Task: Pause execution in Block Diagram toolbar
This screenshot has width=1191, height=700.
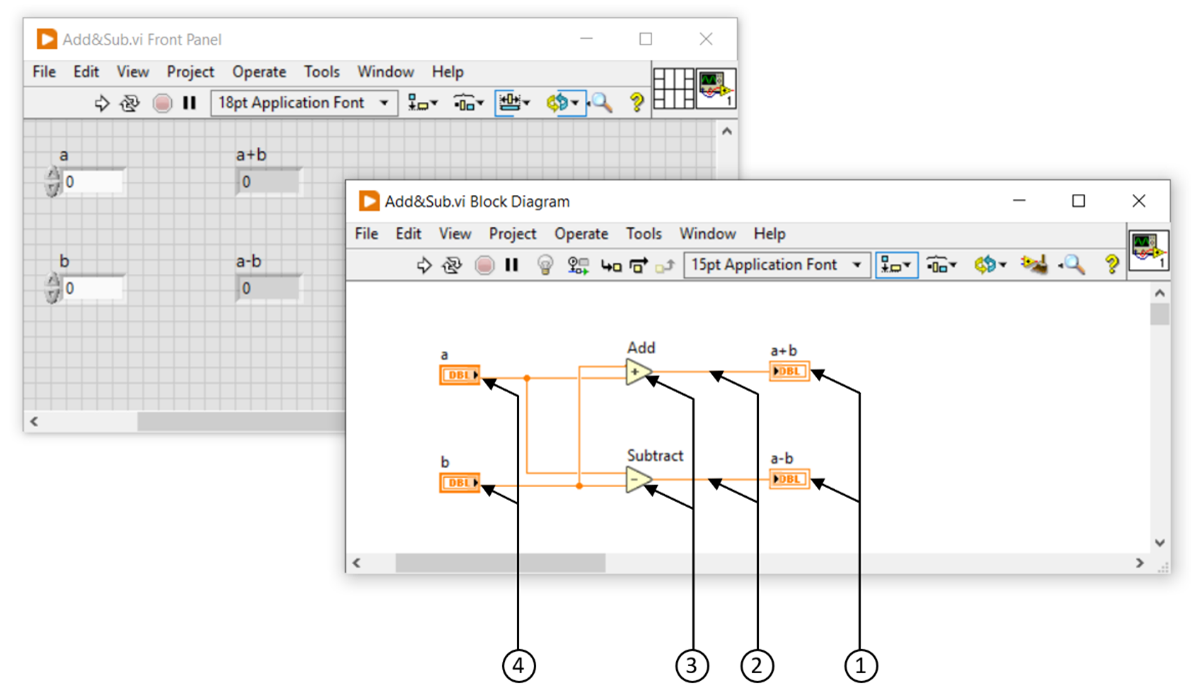Action: click(x=512, y=265)
